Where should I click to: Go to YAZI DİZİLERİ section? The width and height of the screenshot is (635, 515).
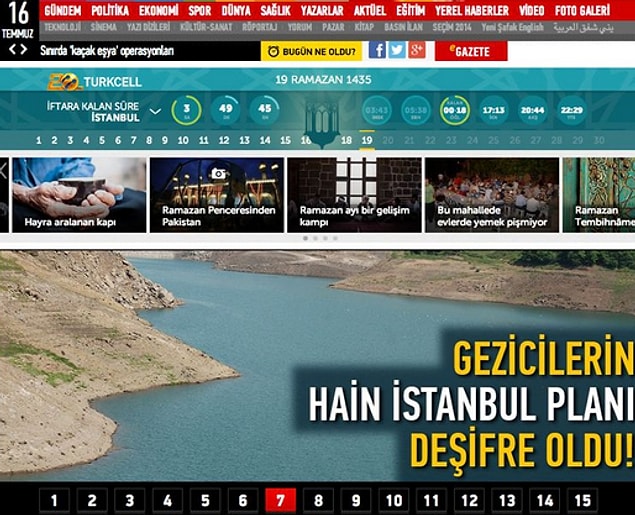149,28
